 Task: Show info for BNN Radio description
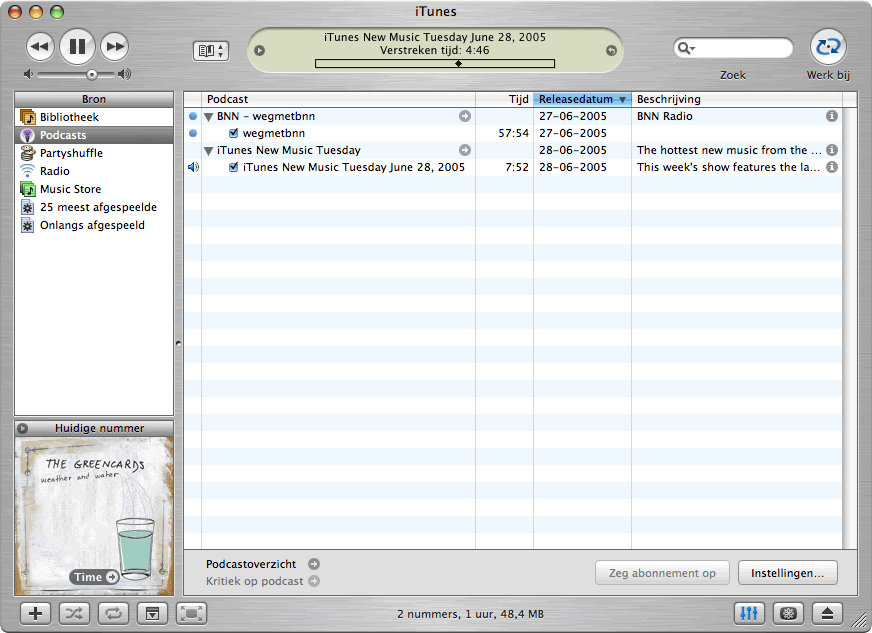tap(832, 116)
